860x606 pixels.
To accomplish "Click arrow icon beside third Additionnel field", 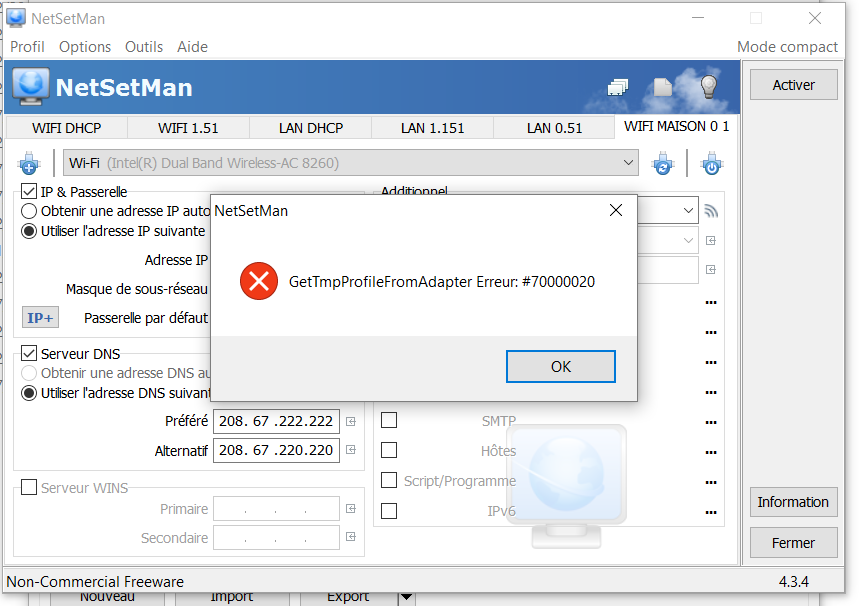I will 711,269.
